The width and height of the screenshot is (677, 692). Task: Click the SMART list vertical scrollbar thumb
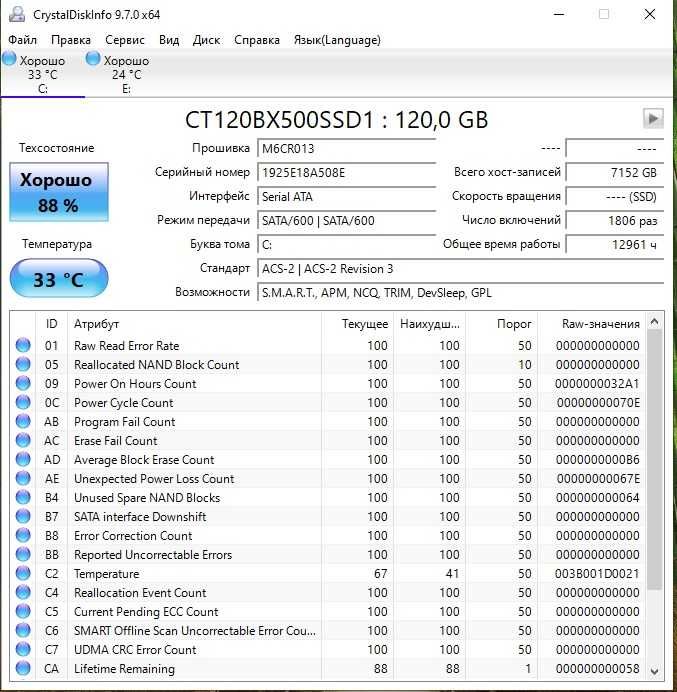[654, 459]
